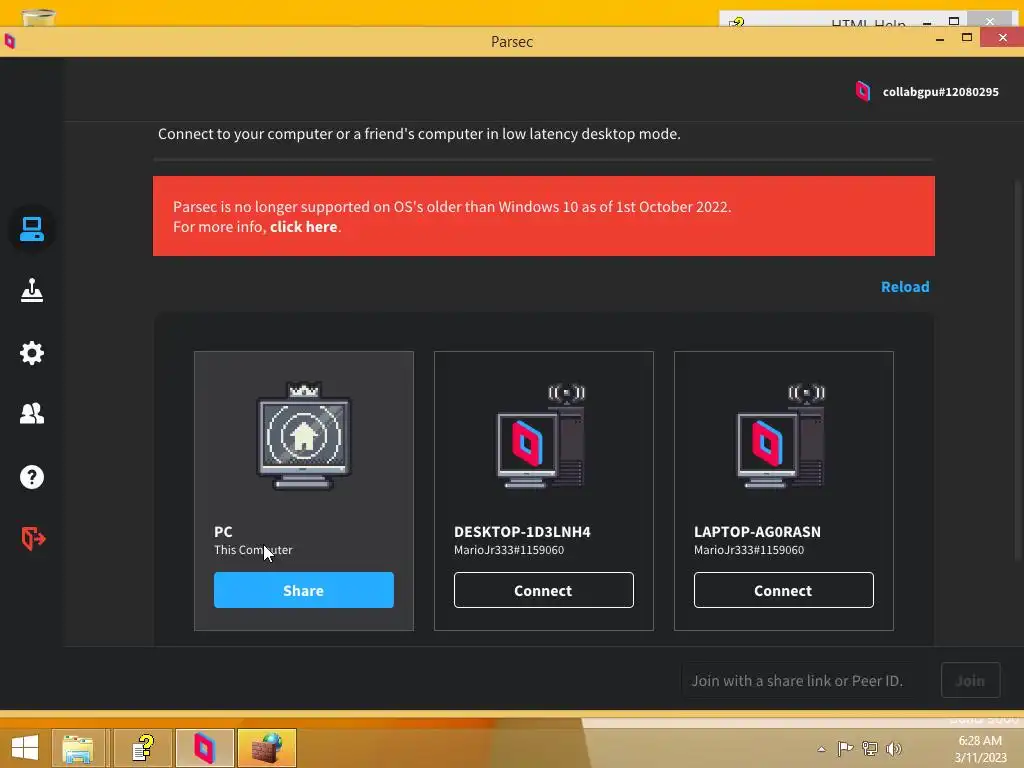Open the network tray icon
Screen dimensions: 1024x768
pyautogui.click(x=869, y=748)
